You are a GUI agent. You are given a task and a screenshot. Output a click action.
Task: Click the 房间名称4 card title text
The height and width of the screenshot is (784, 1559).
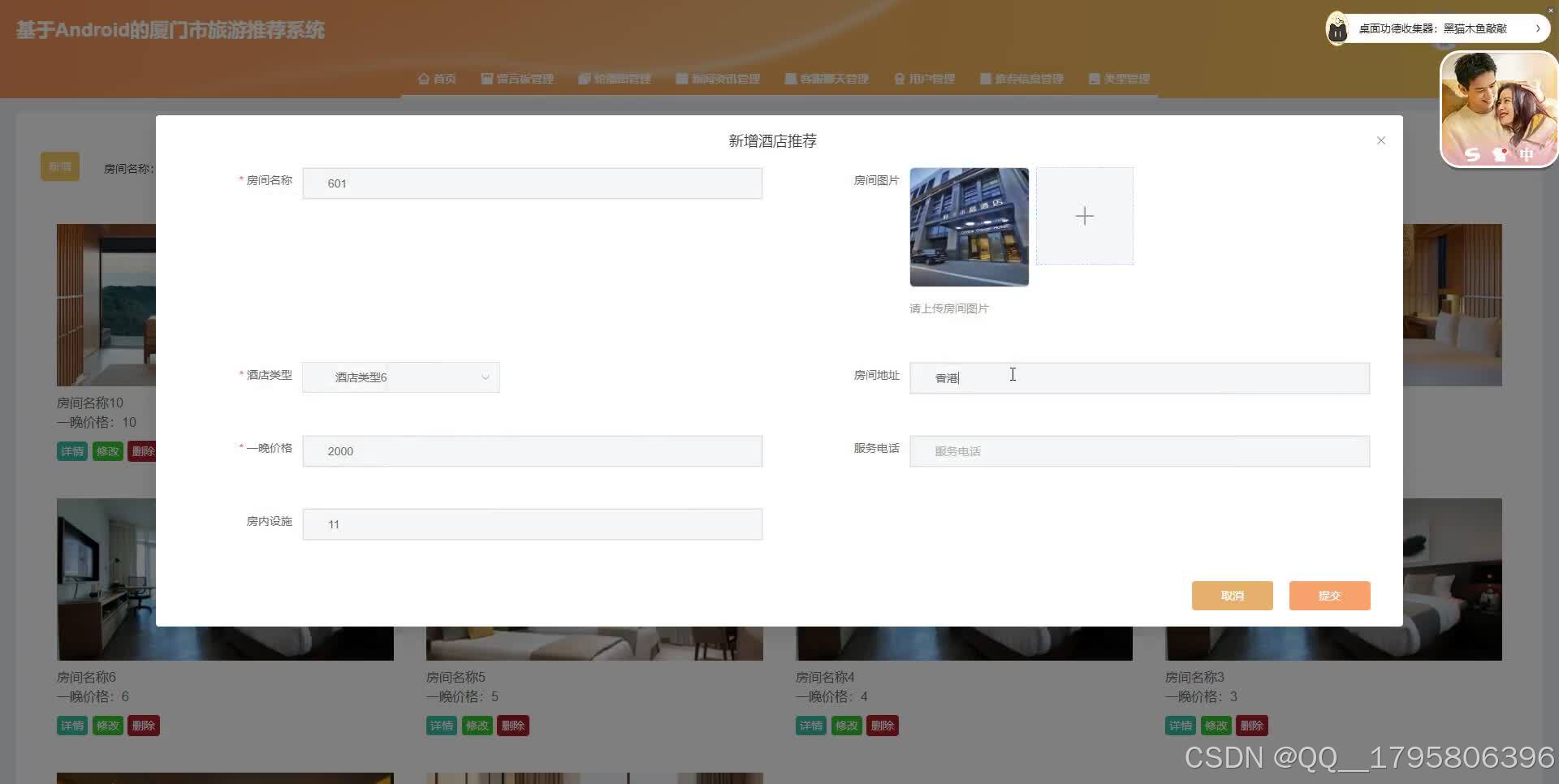tap(825, 677)
